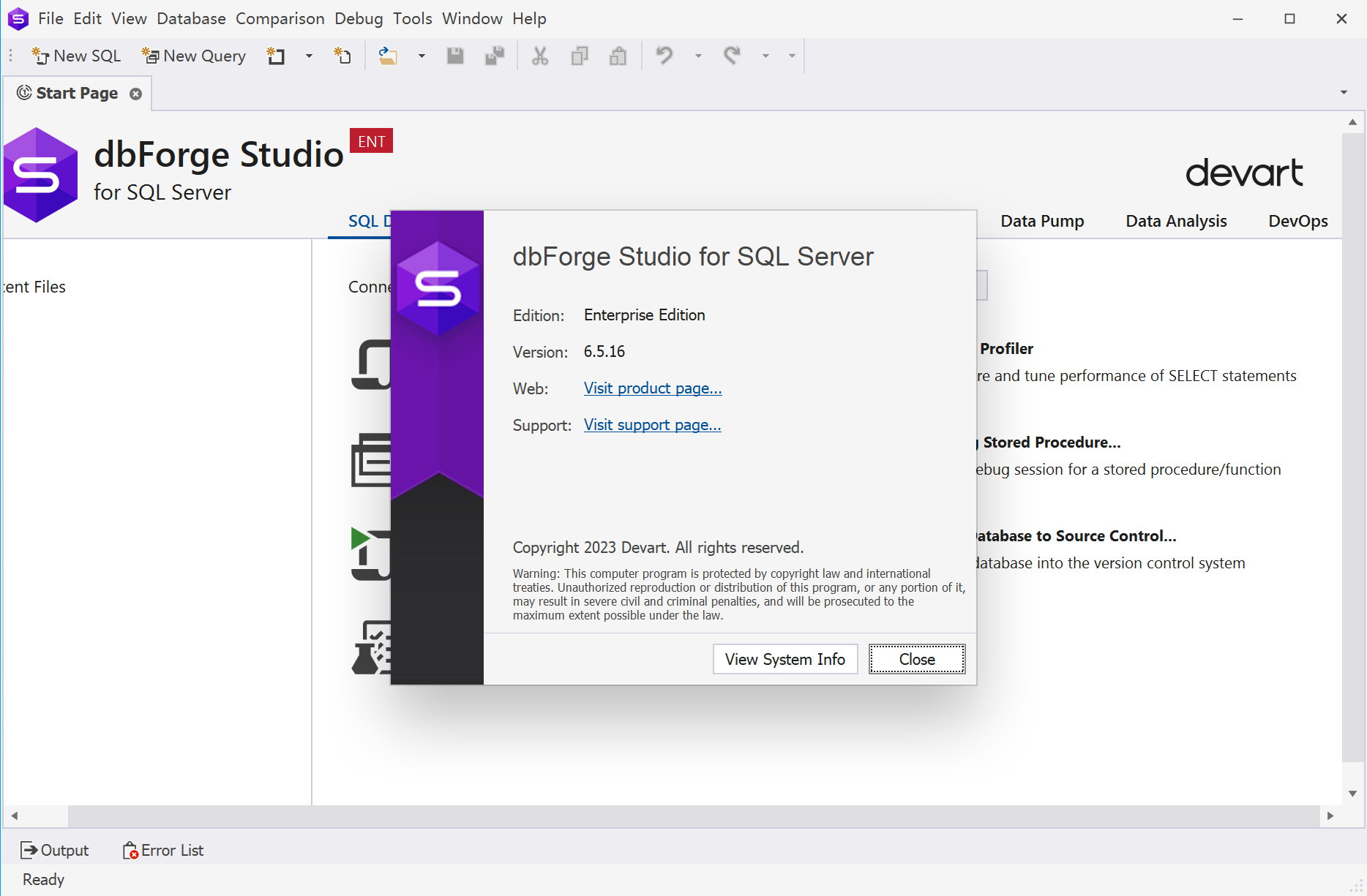This screenshot has height=896, width=1367.
Task: Click the Database to Source Control heading
Action: tap(1076, 536)
